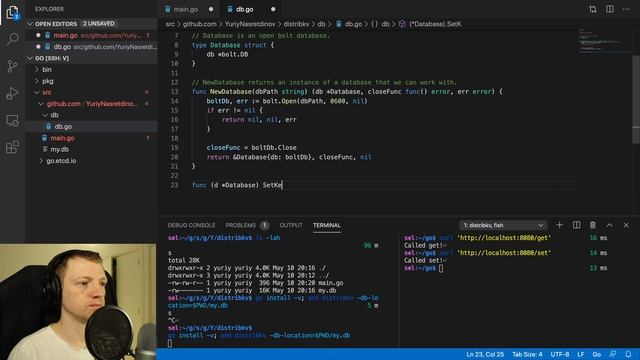
Task: Open the Explorer view in the activity bar
Action: tap(12, 12)
